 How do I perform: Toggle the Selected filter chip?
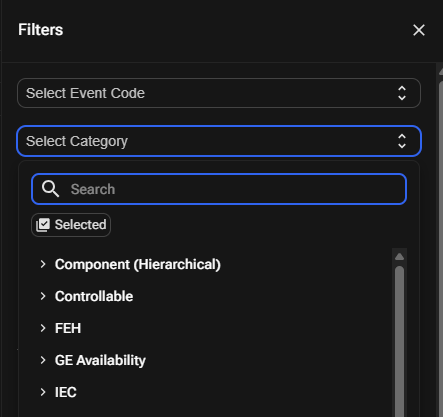tap(71, 225)
